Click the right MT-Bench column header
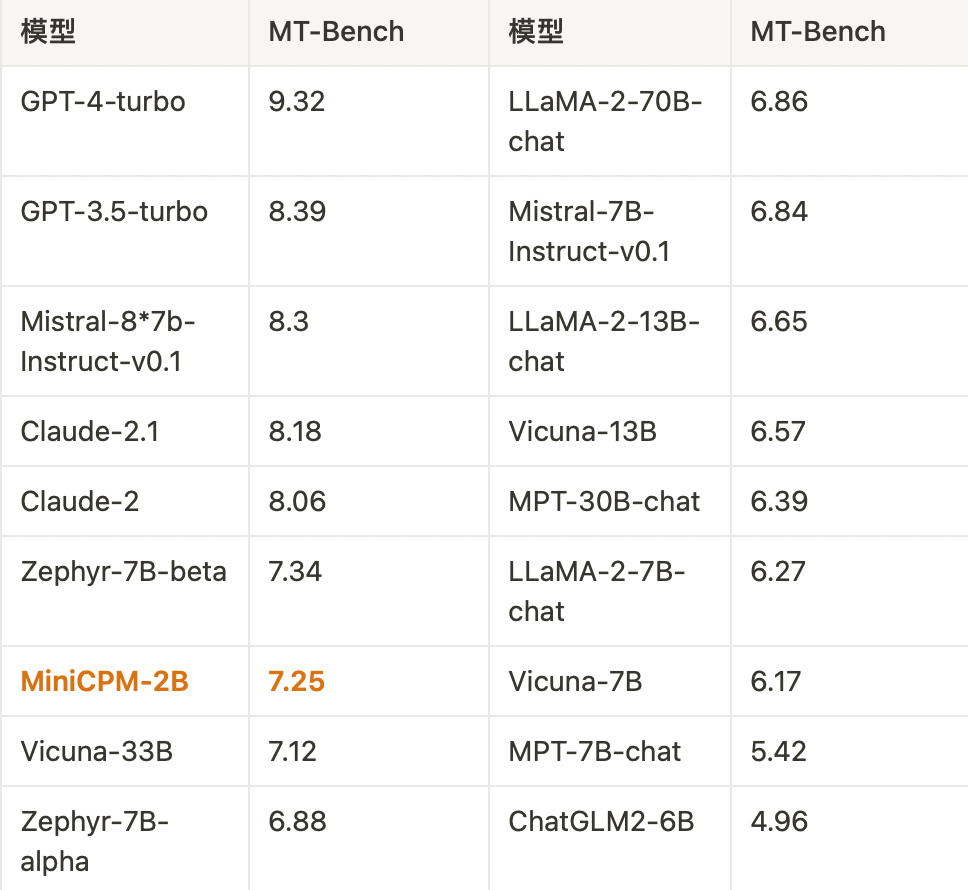Image resolution: width=968 pixels, height=890 pixels. [x=818, y=31]
